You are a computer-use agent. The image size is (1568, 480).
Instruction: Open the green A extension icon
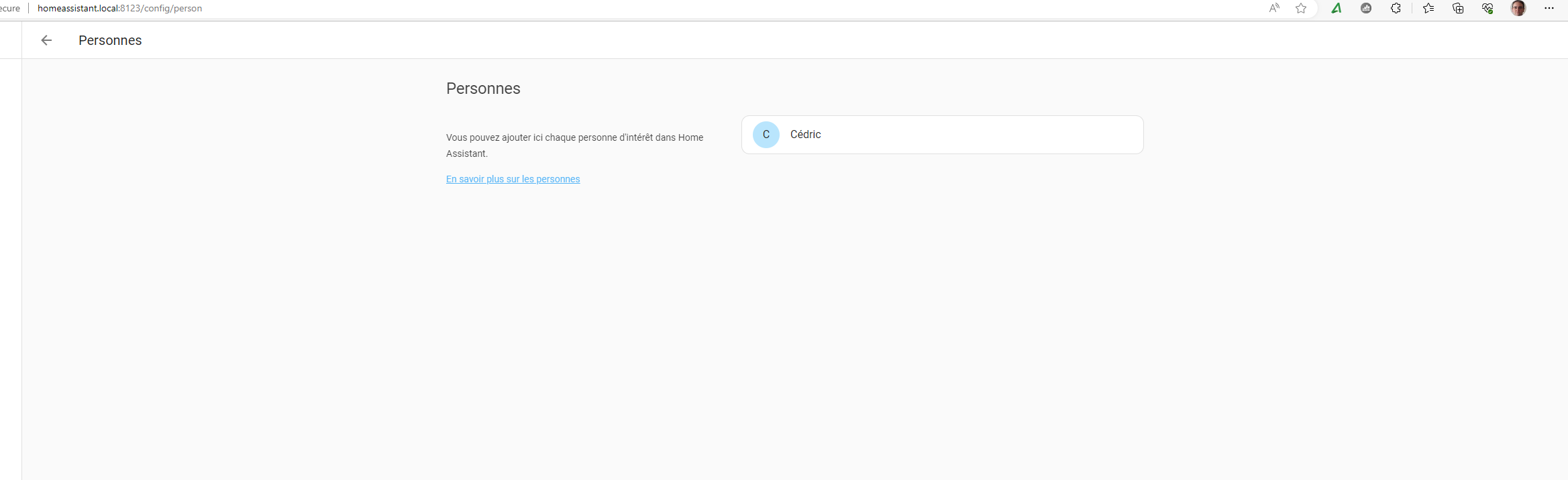pos(1337,8)
